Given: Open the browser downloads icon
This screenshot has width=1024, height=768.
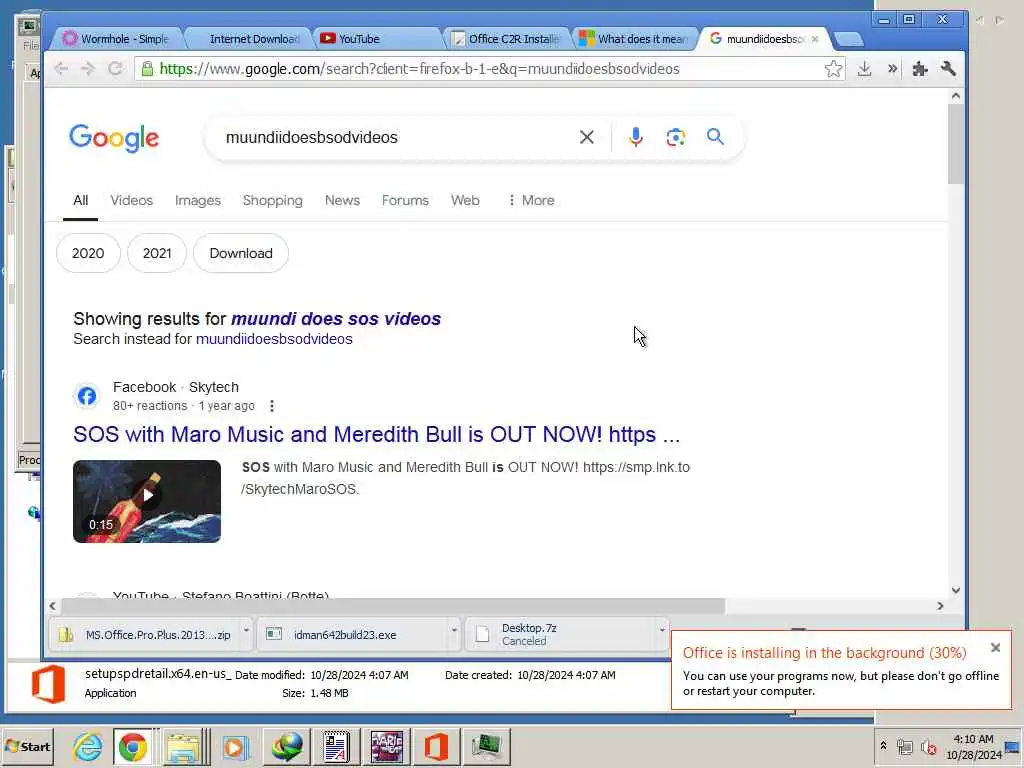Looking at the screenshot, I should tap(864, 69).
